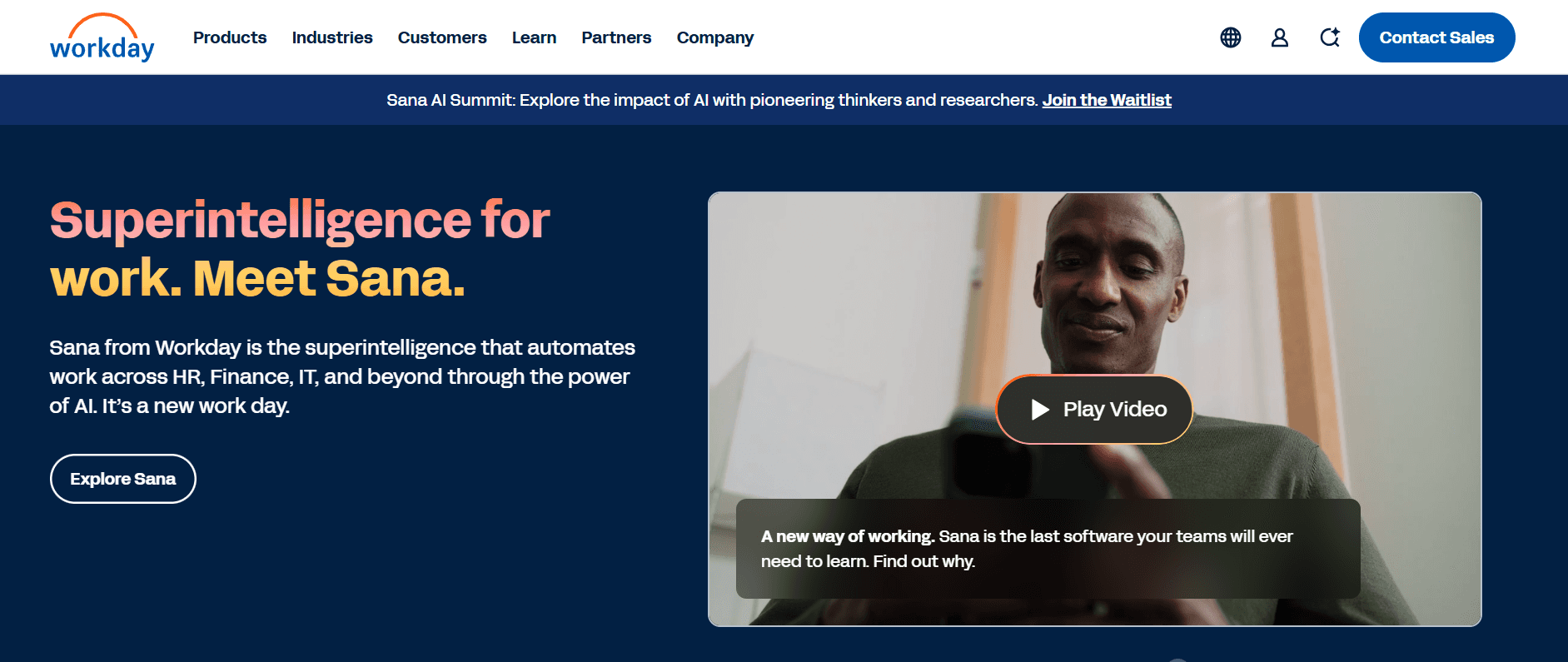This screenshot has height=662, width=1568.
Task: Expand the Partners navigation menu
Action: pyautogui.click(x=616, y=37)
